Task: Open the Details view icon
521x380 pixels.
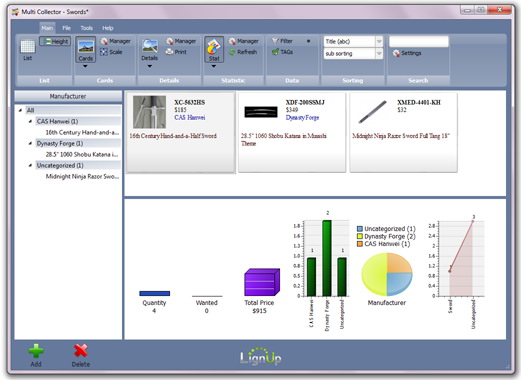Action: pyautogui.click(x=150, y=46)
